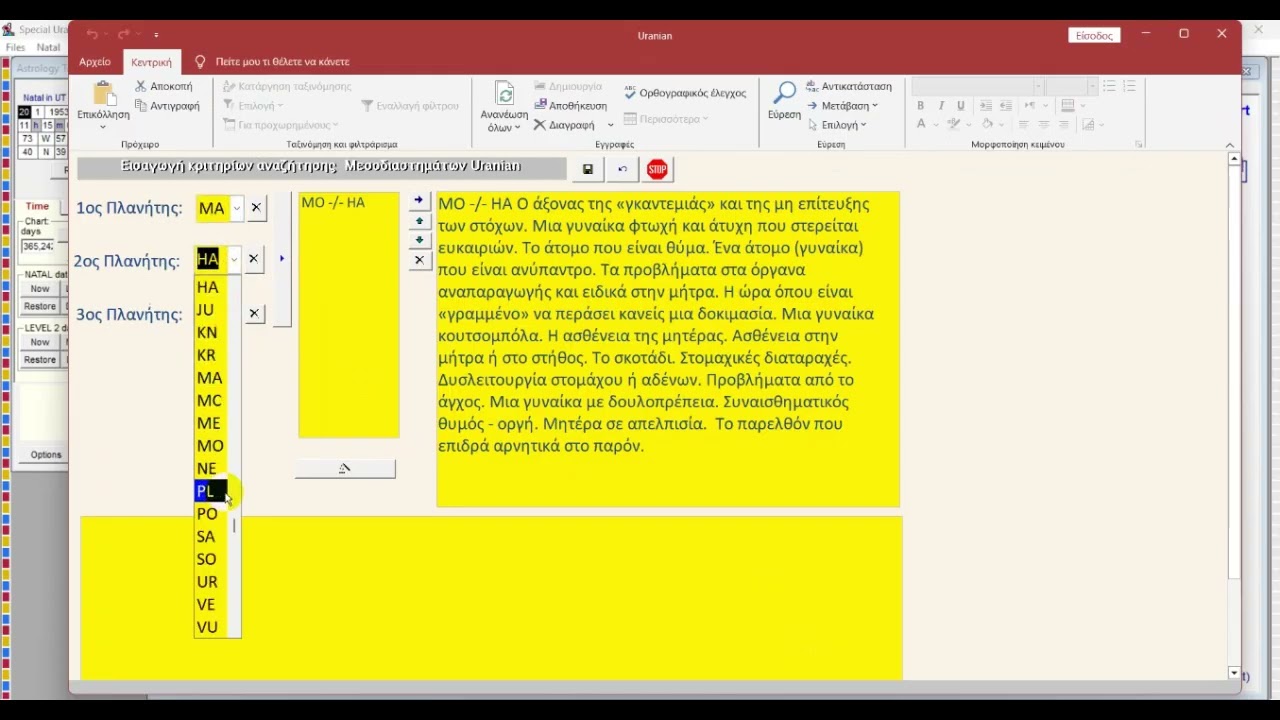The image size is (1280, 720).
Task: Click the Αποκοπή scissors icon
Action: pyautogui.click(x=141, y=87)
